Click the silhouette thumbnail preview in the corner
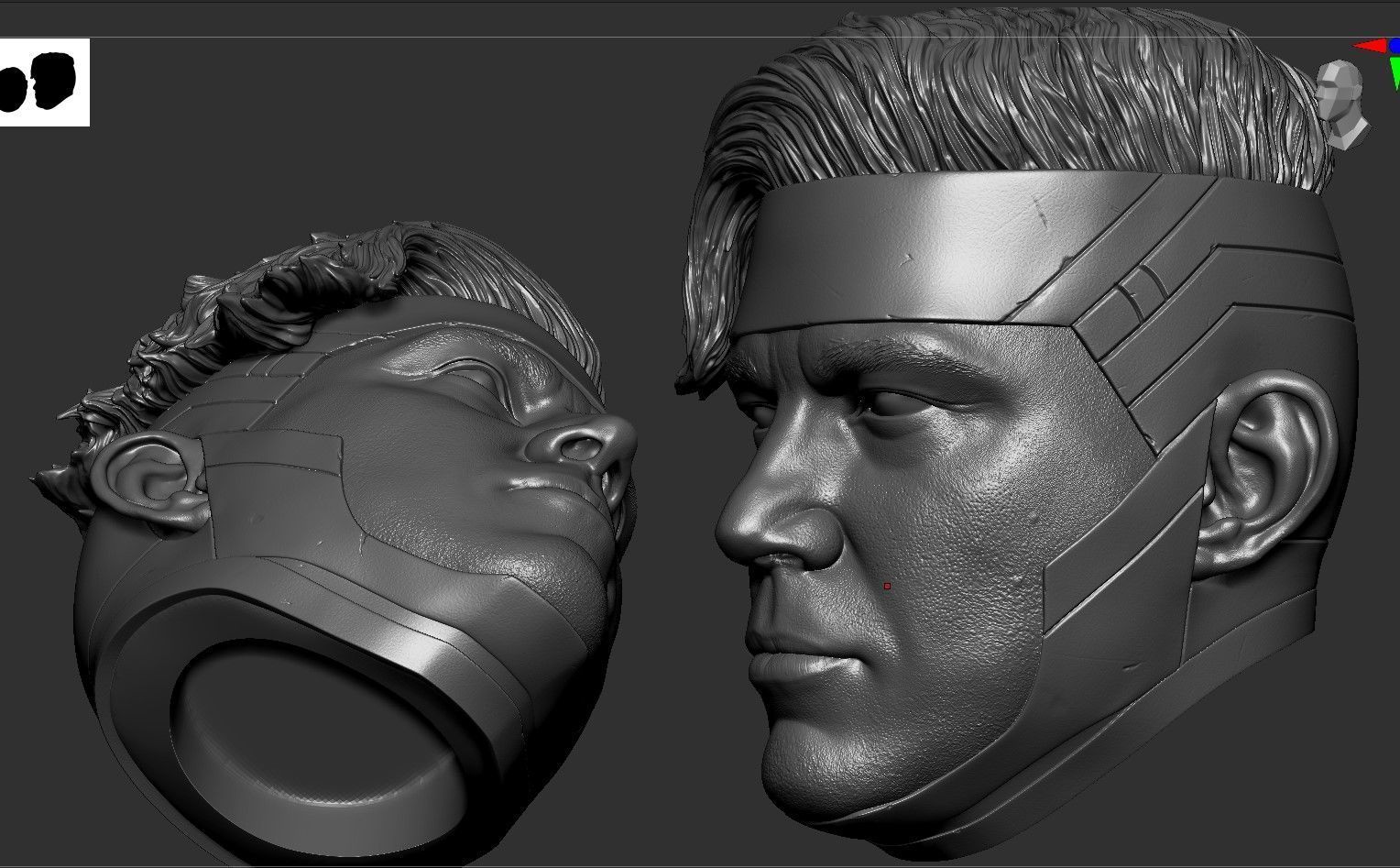 44,82
